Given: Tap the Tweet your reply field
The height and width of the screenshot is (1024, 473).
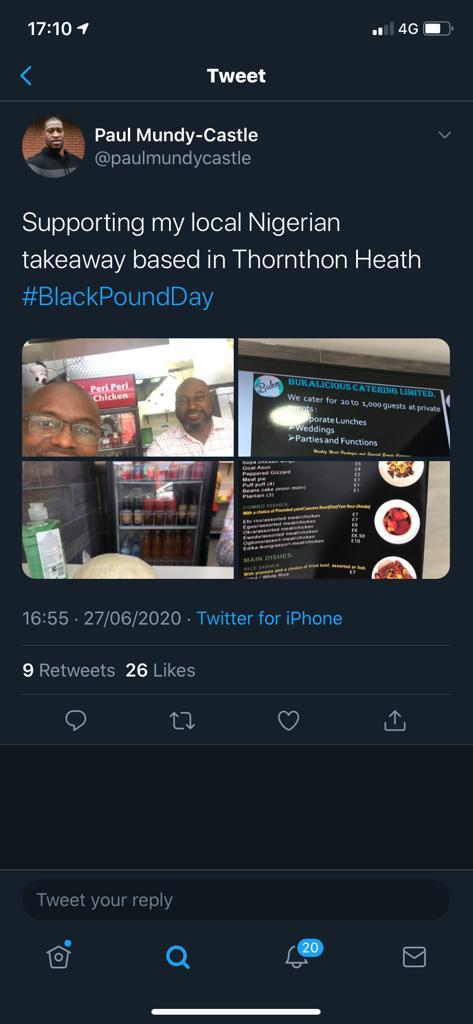Looking at the screenshot, I should pyautogui.click(x=236, y=900).
